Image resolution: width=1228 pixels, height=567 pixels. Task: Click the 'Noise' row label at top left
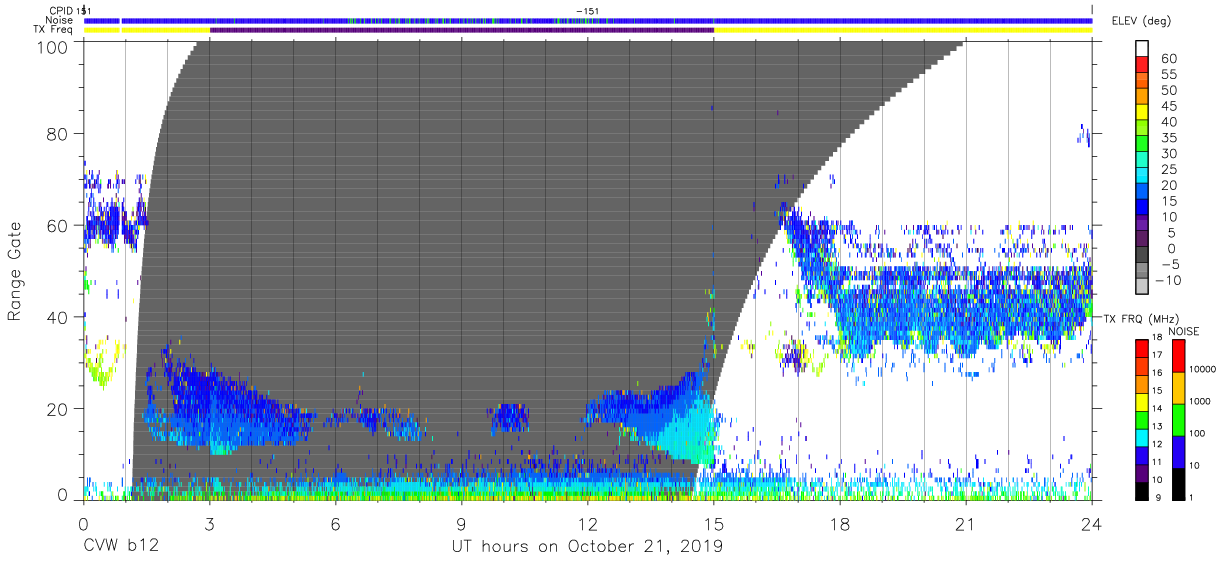pyautogui.click(x=60, y=20)
